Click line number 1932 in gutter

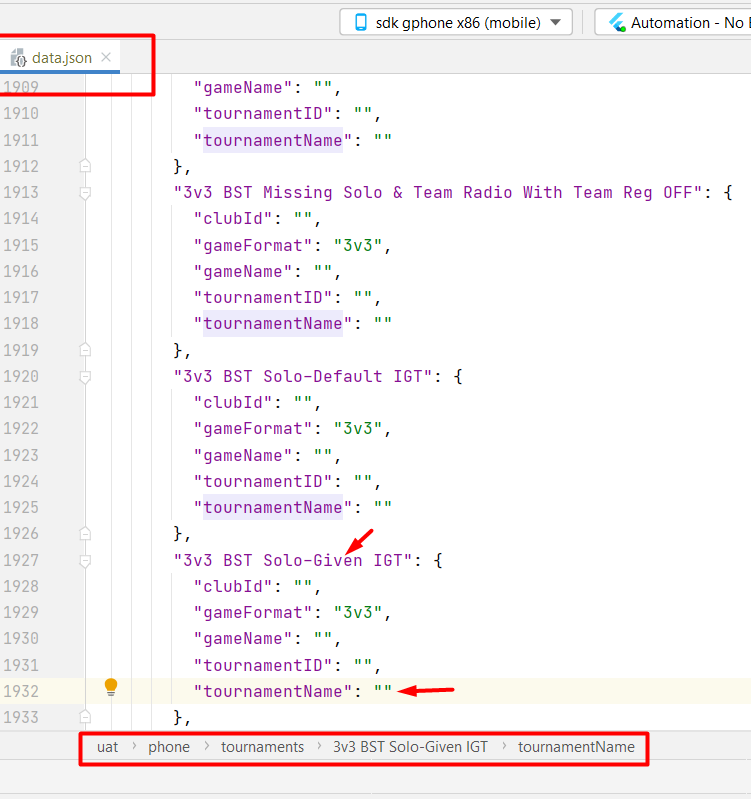(x=21, y=691)
